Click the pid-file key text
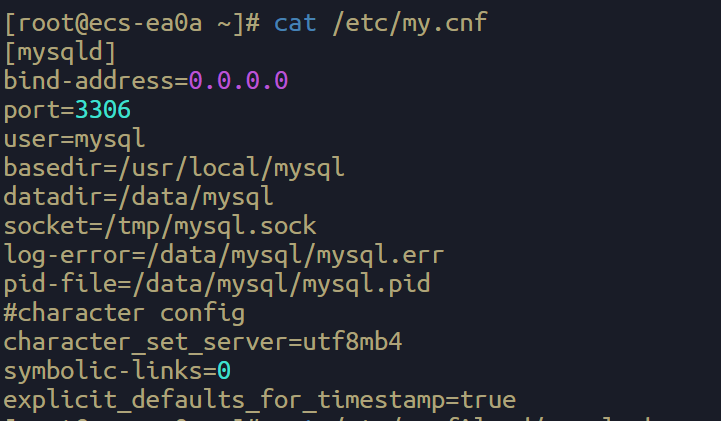This screenshot has height=421, width=721. click(x=60, y=283)
